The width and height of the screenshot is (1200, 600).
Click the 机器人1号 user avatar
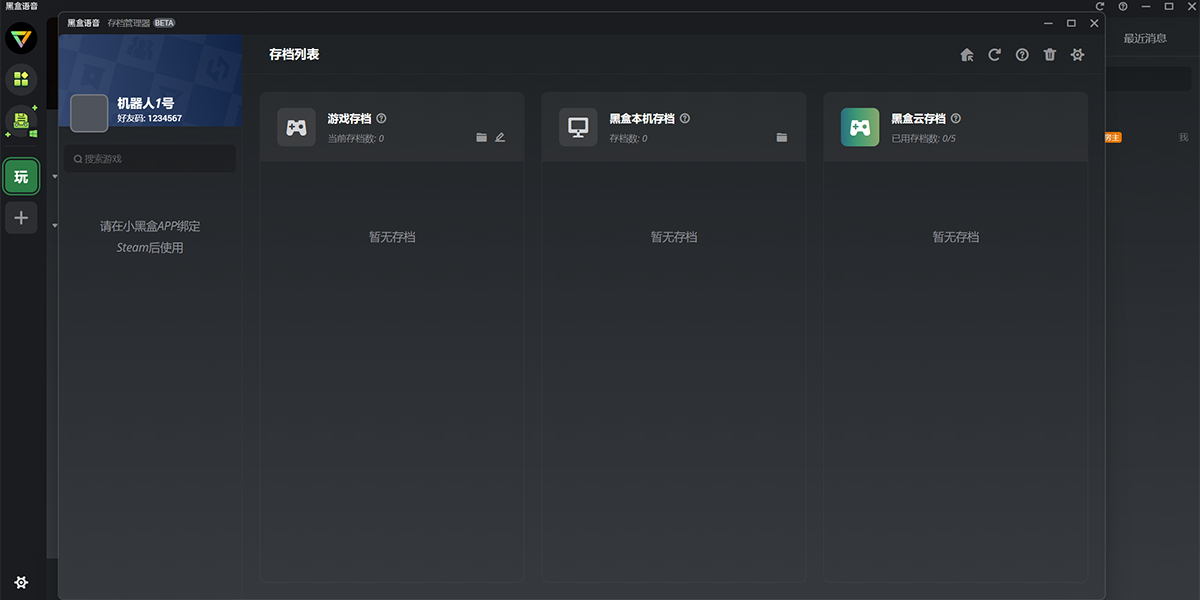coord(89,114)
